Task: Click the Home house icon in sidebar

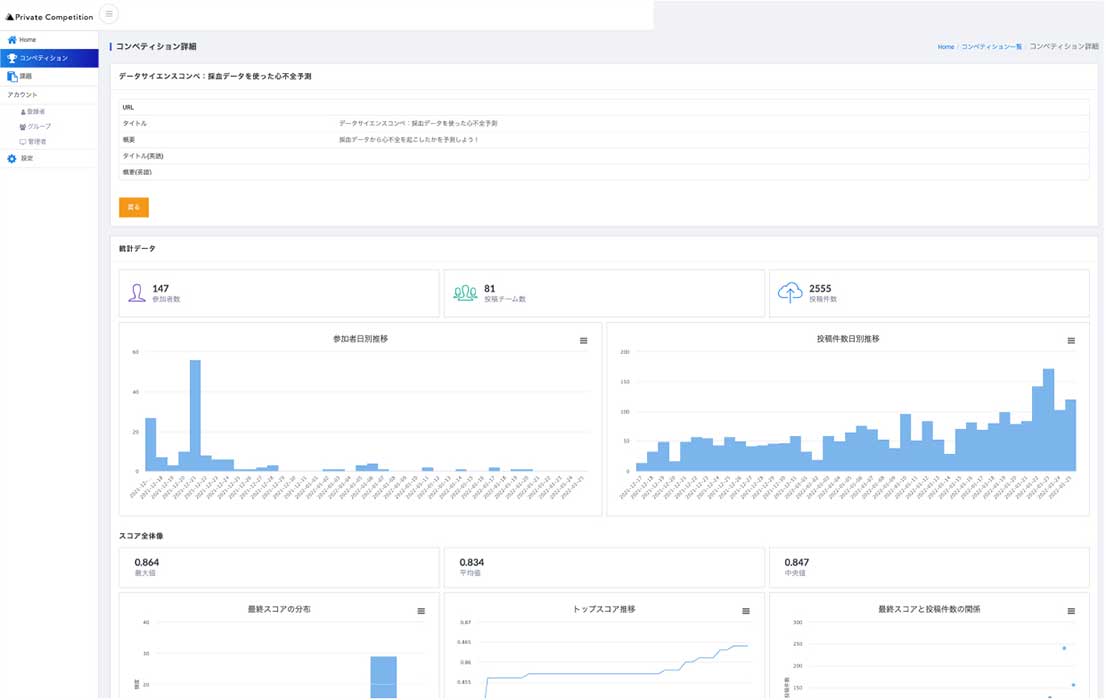Action: (x=12, y=40)
